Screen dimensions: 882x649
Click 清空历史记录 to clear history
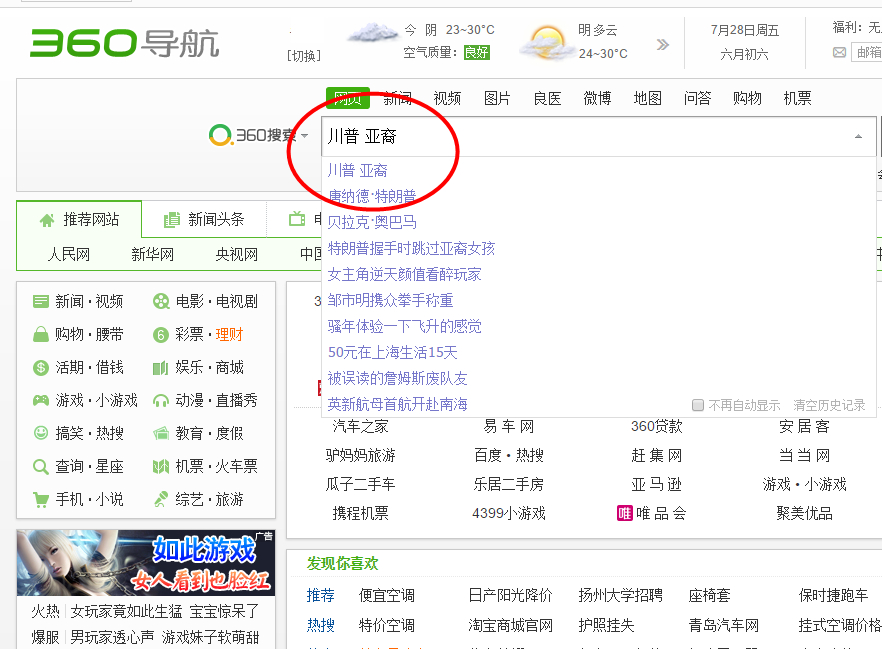click(829, 405)
